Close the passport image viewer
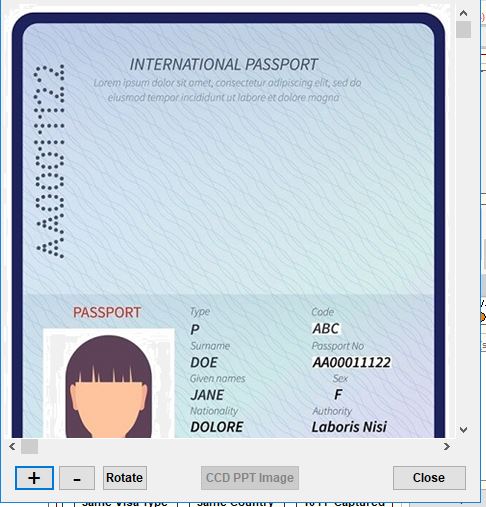 pyautogui.click(x=429, y=478)
